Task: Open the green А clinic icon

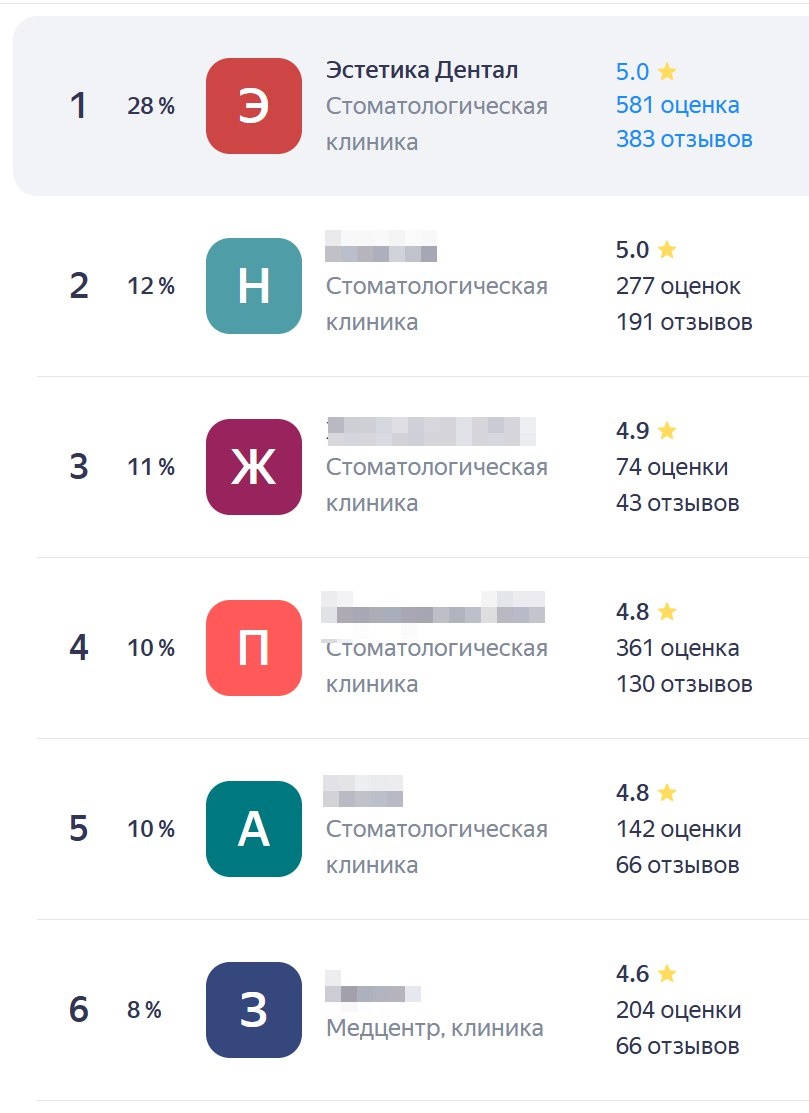Action: [x=253, y=829]
